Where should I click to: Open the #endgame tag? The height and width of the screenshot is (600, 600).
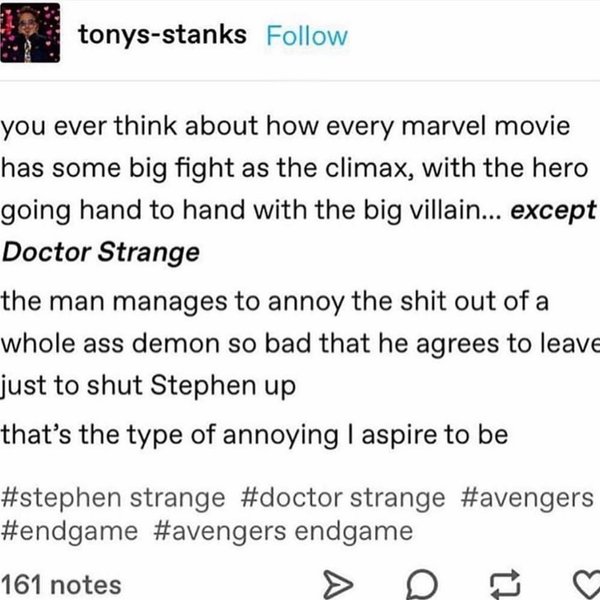[69, 531]
